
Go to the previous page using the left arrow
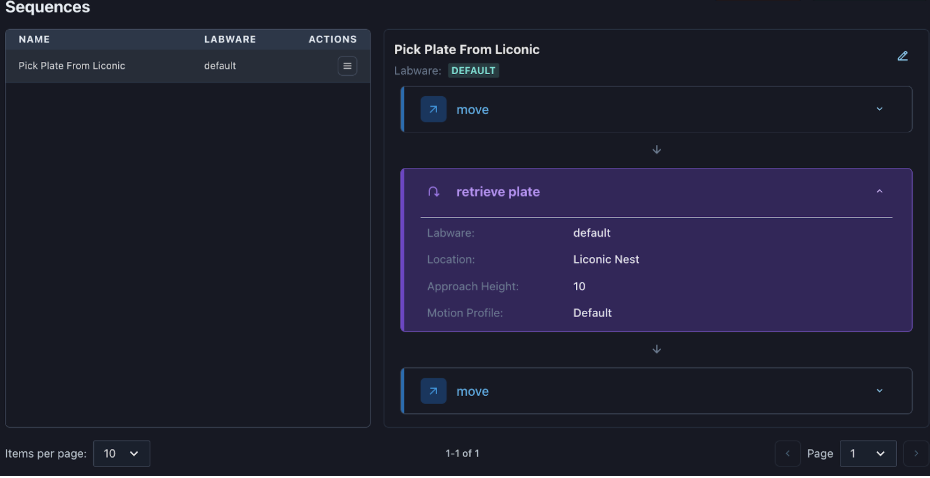tap(788, 453)
